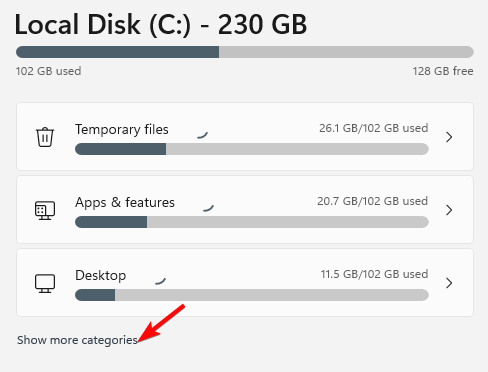Click the Local Disk (C:) - 230 GB heading
The height and width of the screenshot is (372, 488).
point(161,25)
